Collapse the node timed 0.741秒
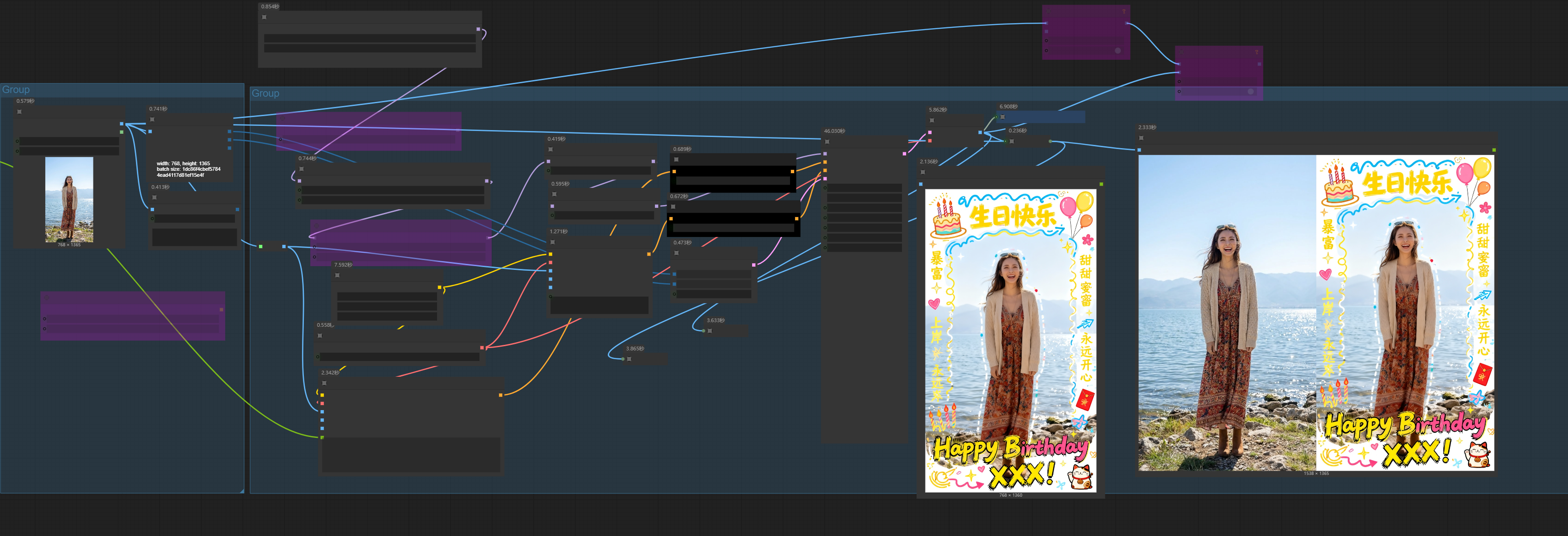1568x536 pixels. pyautogui.click(x=152, y=119)
